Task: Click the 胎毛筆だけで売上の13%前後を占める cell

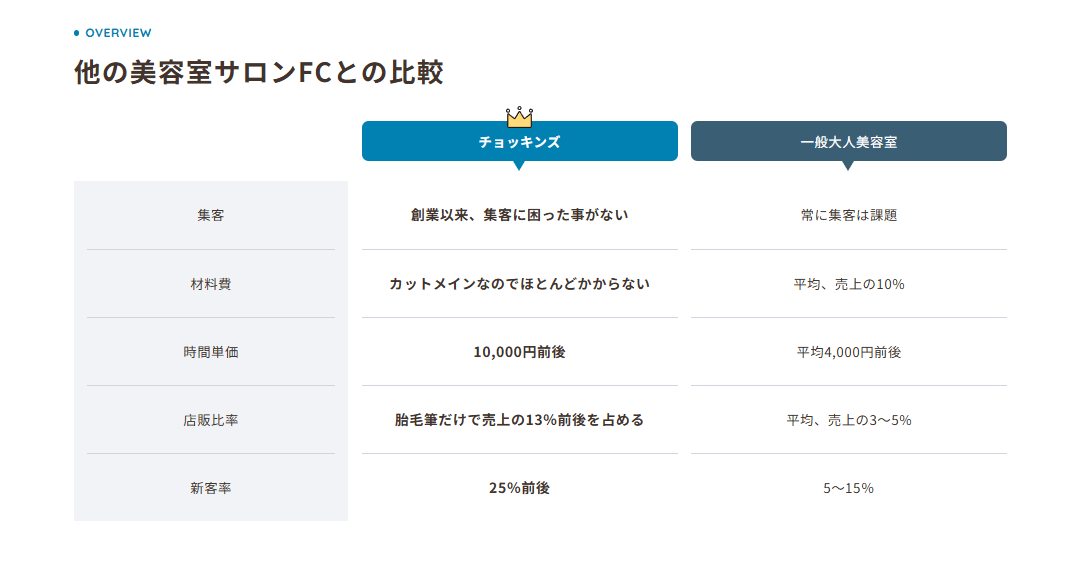Action: click(519, 420)
